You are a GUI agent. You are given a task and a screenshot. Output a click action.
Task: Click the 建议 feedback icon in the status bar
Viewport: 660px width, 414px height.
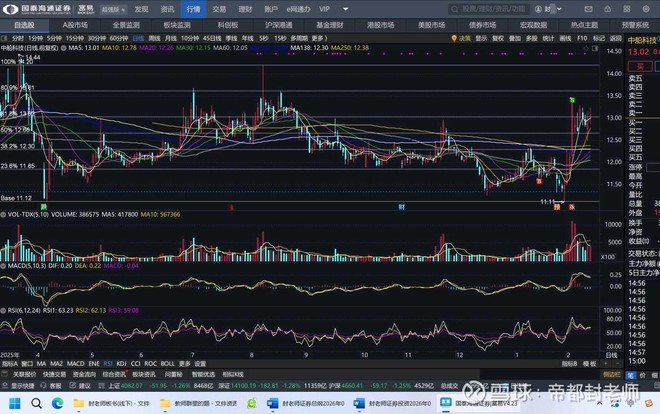pos(72,385)
